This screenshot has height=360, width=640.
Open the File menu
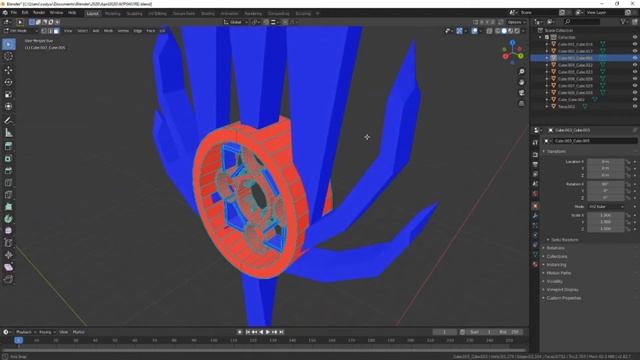click(x=14, y=13)
